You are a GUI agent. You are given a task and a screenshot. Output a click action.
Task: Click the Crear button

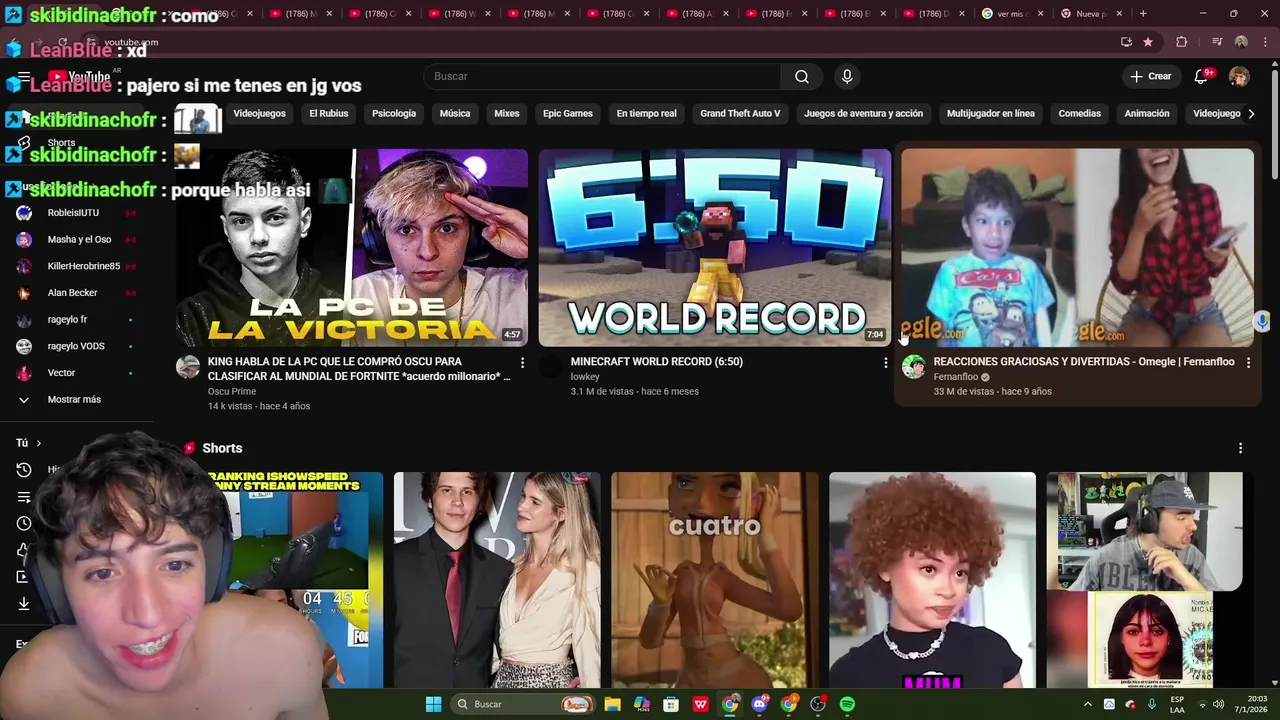(x=1151, y=77)
